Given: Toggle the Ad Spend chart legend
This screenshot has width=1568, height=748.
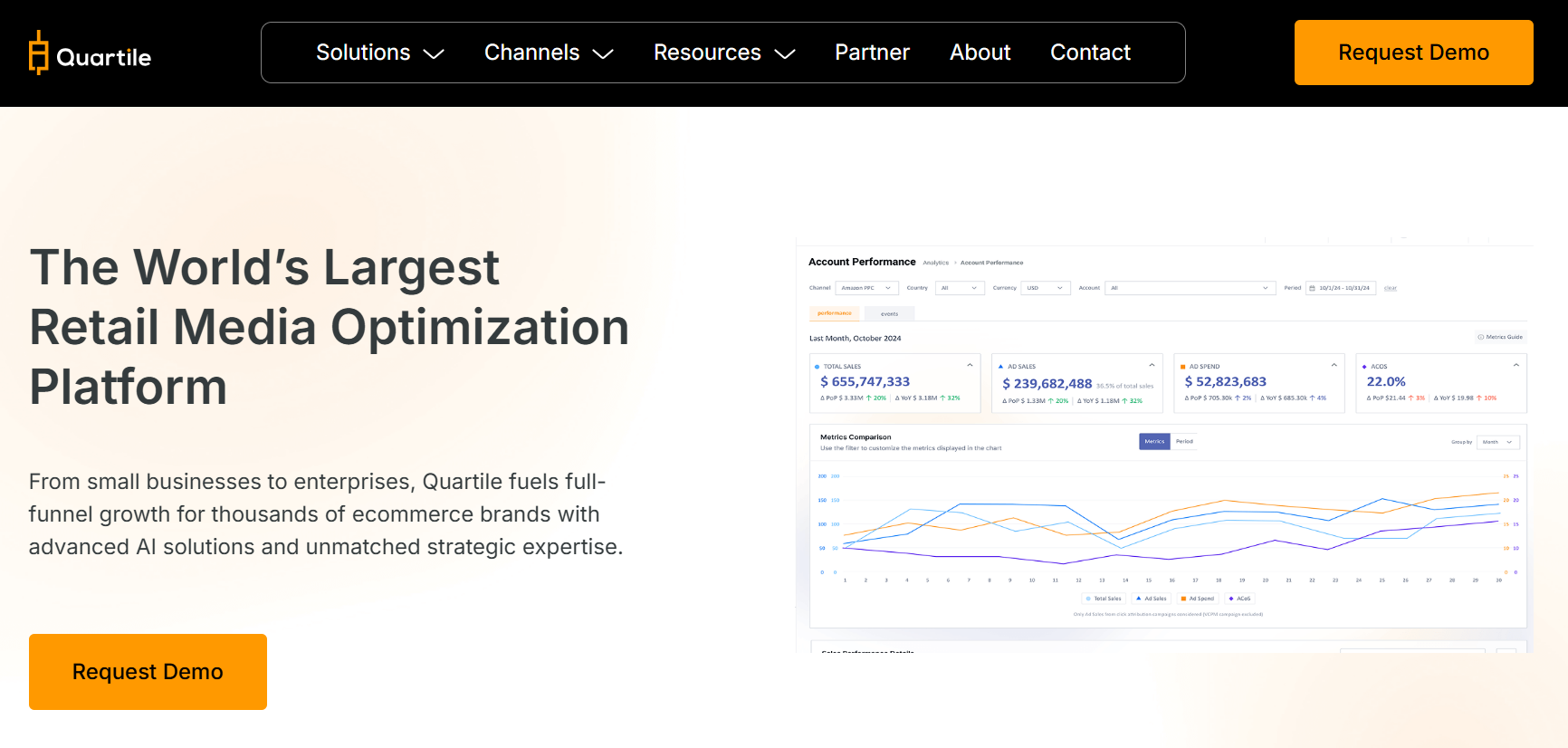Looking at the screenshot, I should [x=1198, y=599].
